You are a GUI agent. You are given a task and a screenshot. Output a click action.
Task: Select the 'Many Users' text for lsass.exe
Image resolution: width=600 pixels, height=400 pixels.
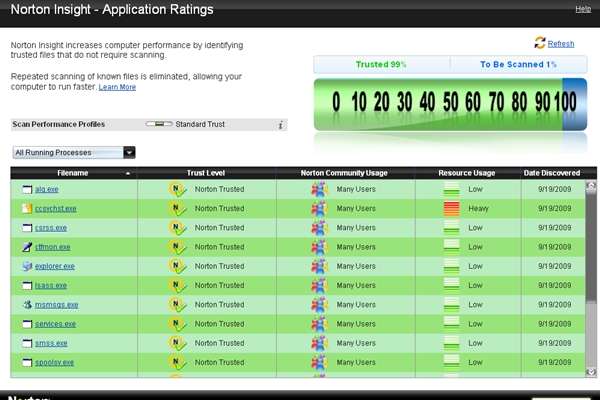(x=356, y=286)
